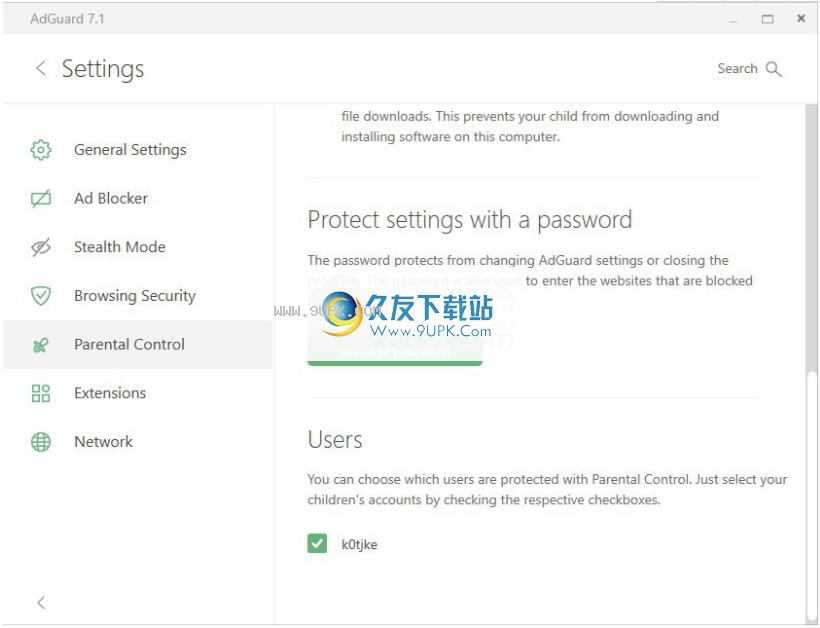Click the Parental Control pinwheel icon
The image size is (820, 628).
click(41, 345)
